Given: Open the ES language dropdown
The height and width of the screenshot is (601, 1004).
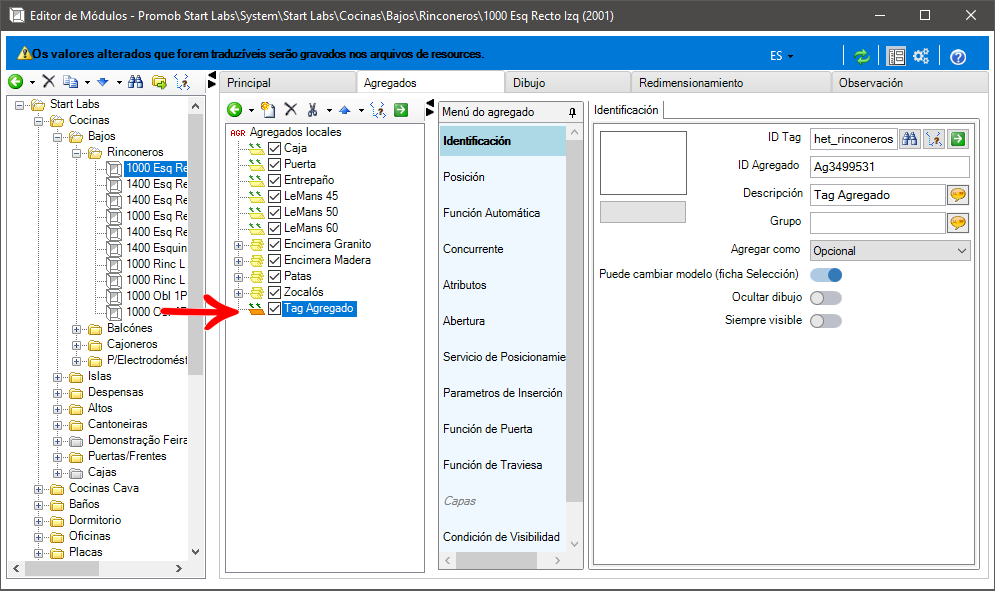Looking at the screenshot, I should [x=781, y=56].
